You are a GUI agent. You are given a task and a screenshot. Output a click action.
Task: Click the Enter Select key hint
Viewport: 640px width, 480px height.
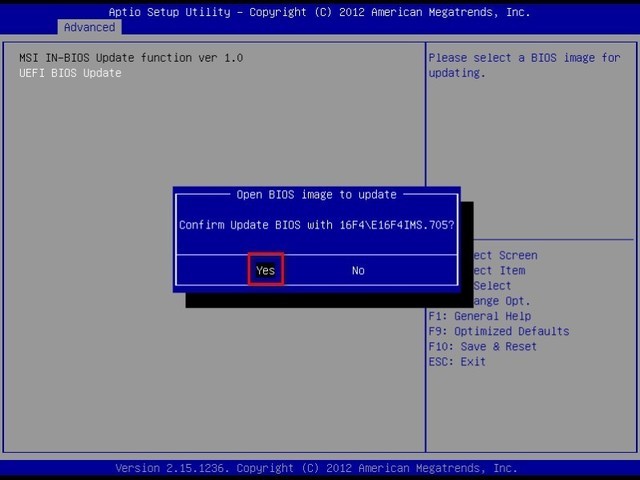point(490,286)
